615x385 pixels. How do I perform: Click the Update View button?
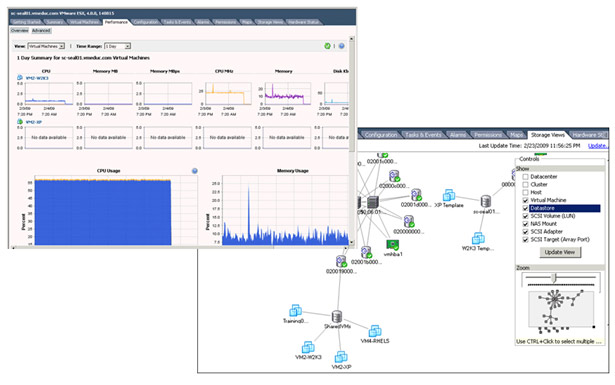pyautogui.click(x=560, y=252)
